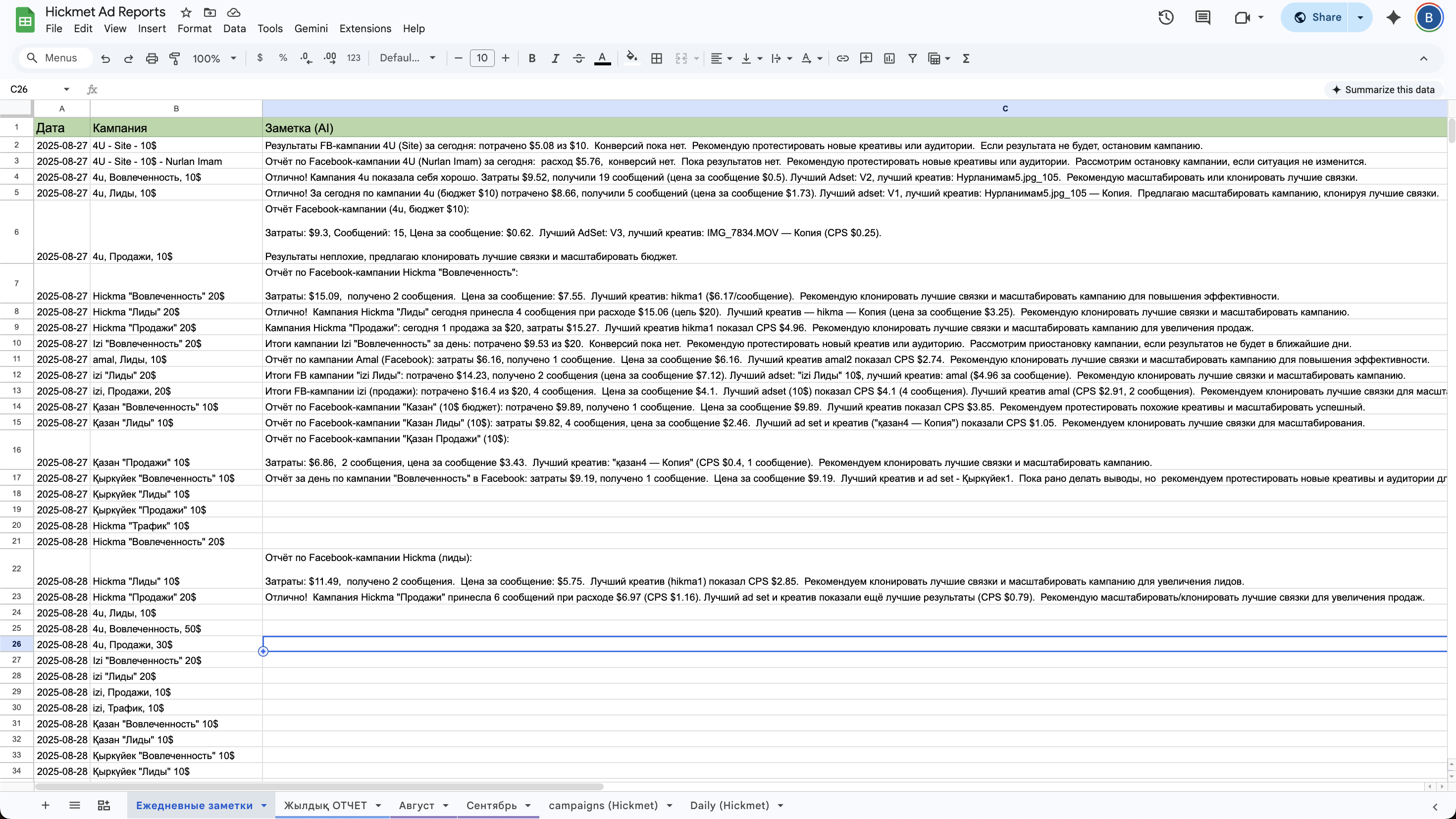Screen dimensions: 1456x819
Task: Open the Insert menu
Action: tap(152, 29)
